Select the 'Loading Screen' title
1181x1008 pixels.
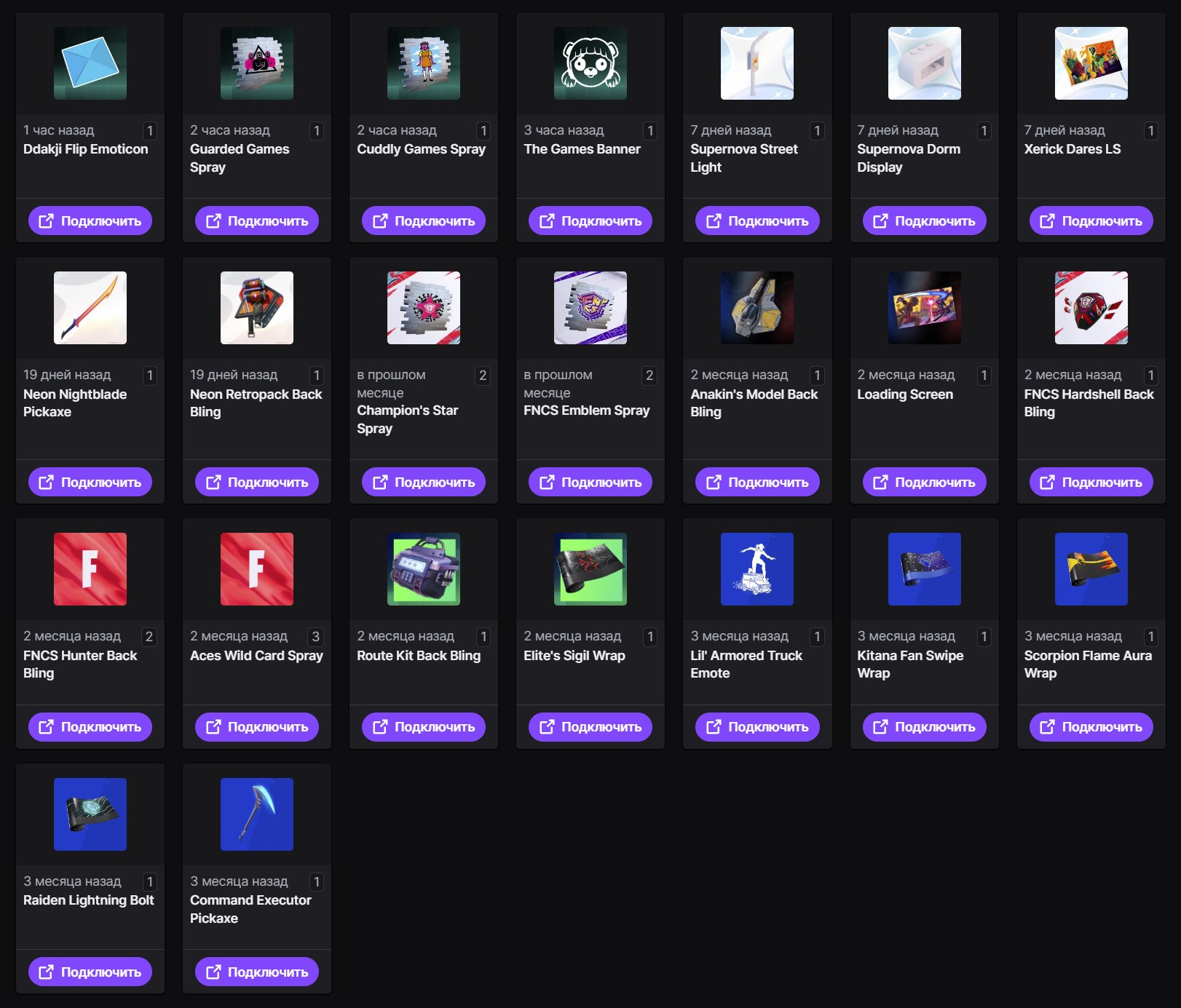(x=905, y=394)
